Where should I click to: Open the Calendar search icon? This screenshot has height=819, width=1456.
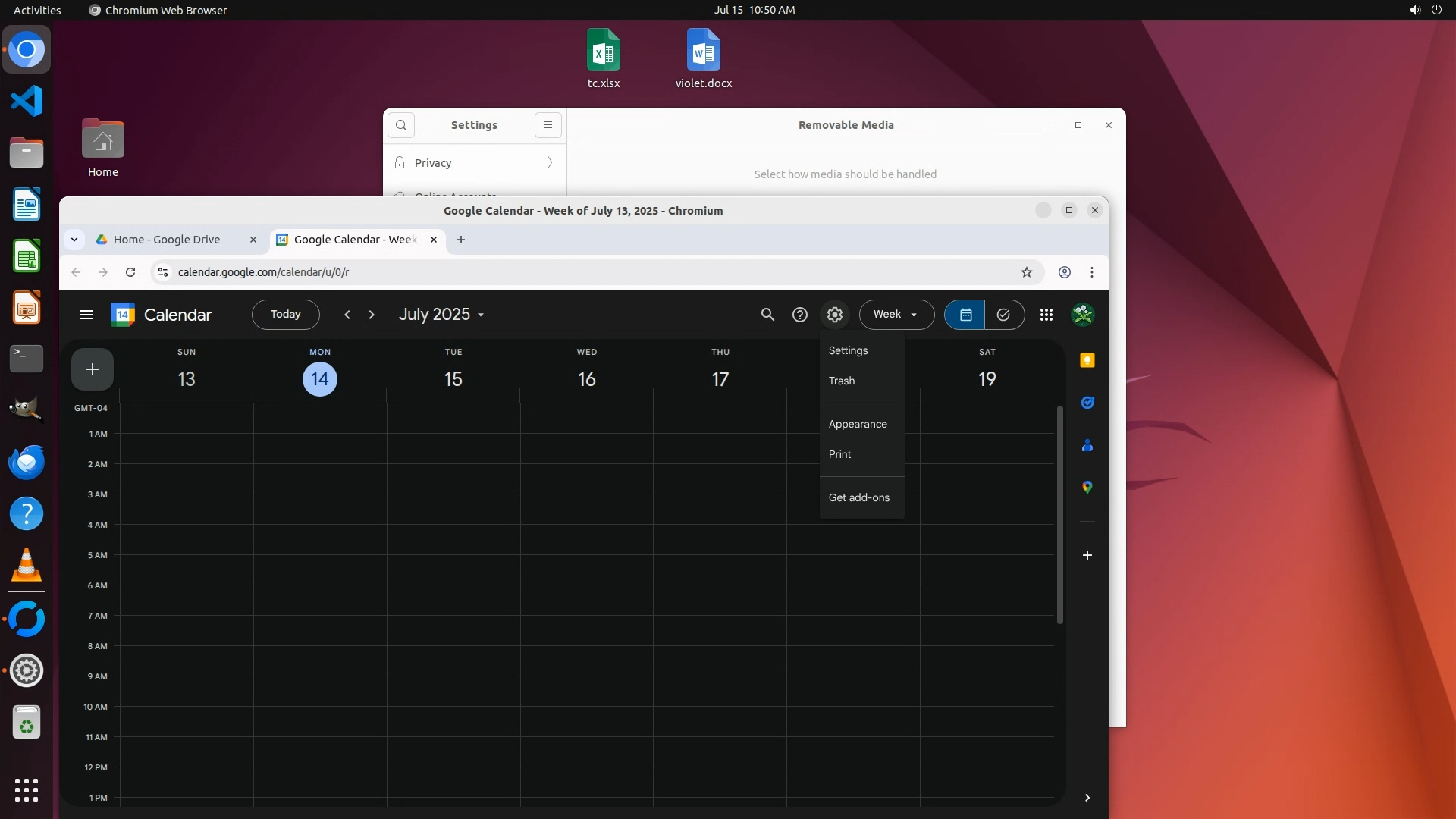point(767,315)
